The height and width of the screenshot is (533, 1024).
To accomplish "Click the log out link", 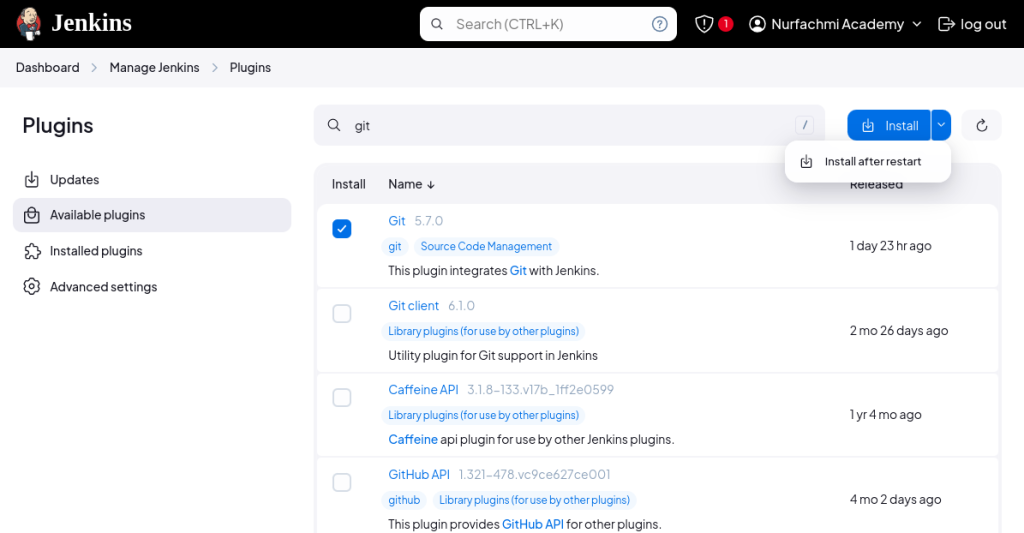I will pos(972,24).
